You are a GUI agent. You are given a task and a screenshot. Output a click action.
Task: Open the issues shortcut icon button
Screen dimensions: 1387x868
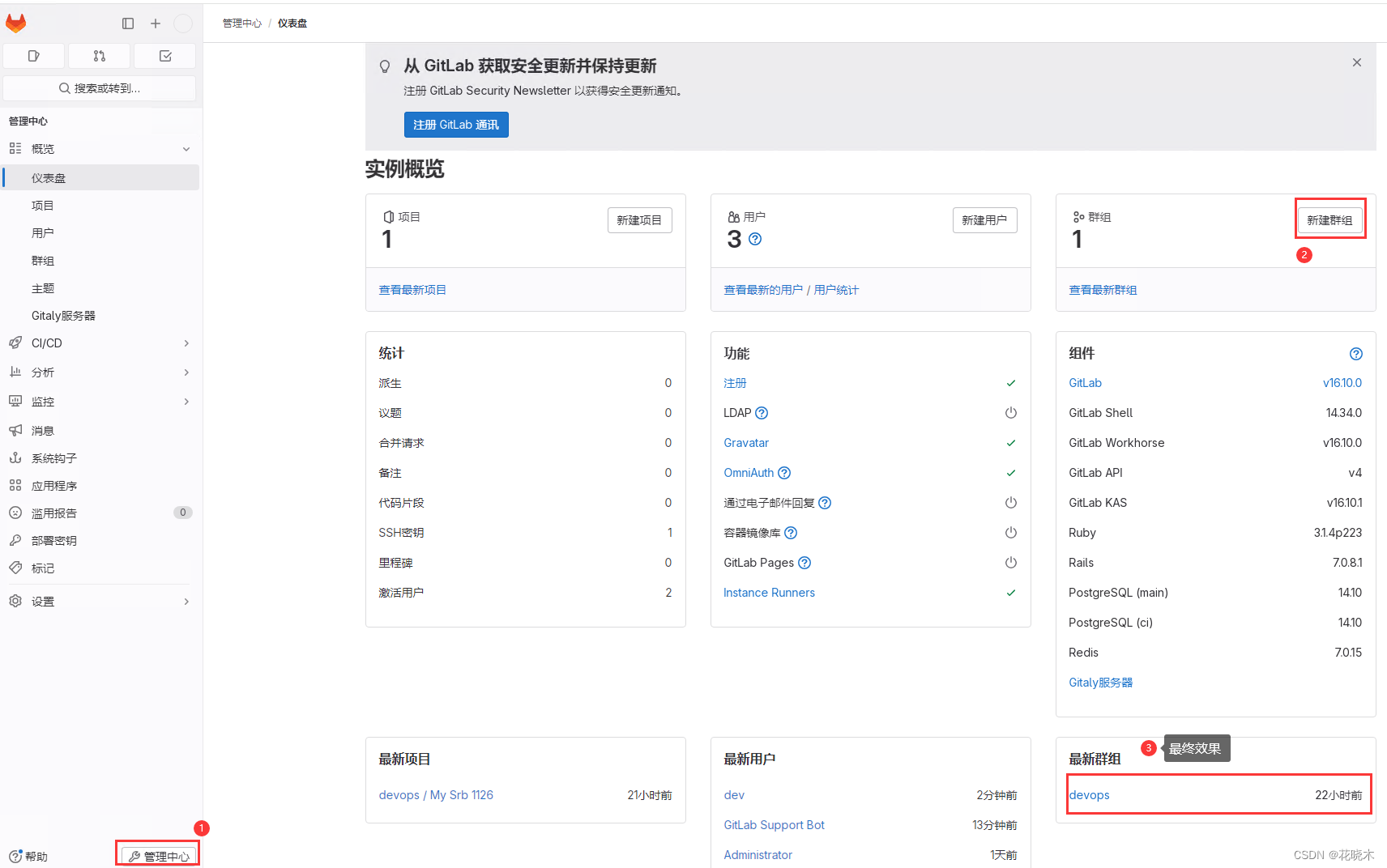pos(34,56)
